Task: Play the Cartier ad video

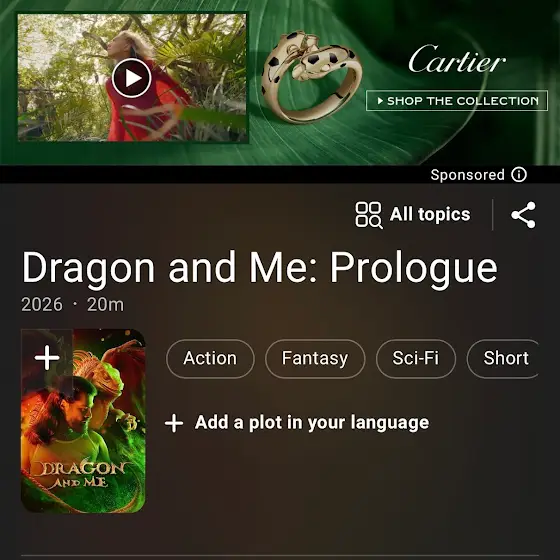Action: pos(132,78)
